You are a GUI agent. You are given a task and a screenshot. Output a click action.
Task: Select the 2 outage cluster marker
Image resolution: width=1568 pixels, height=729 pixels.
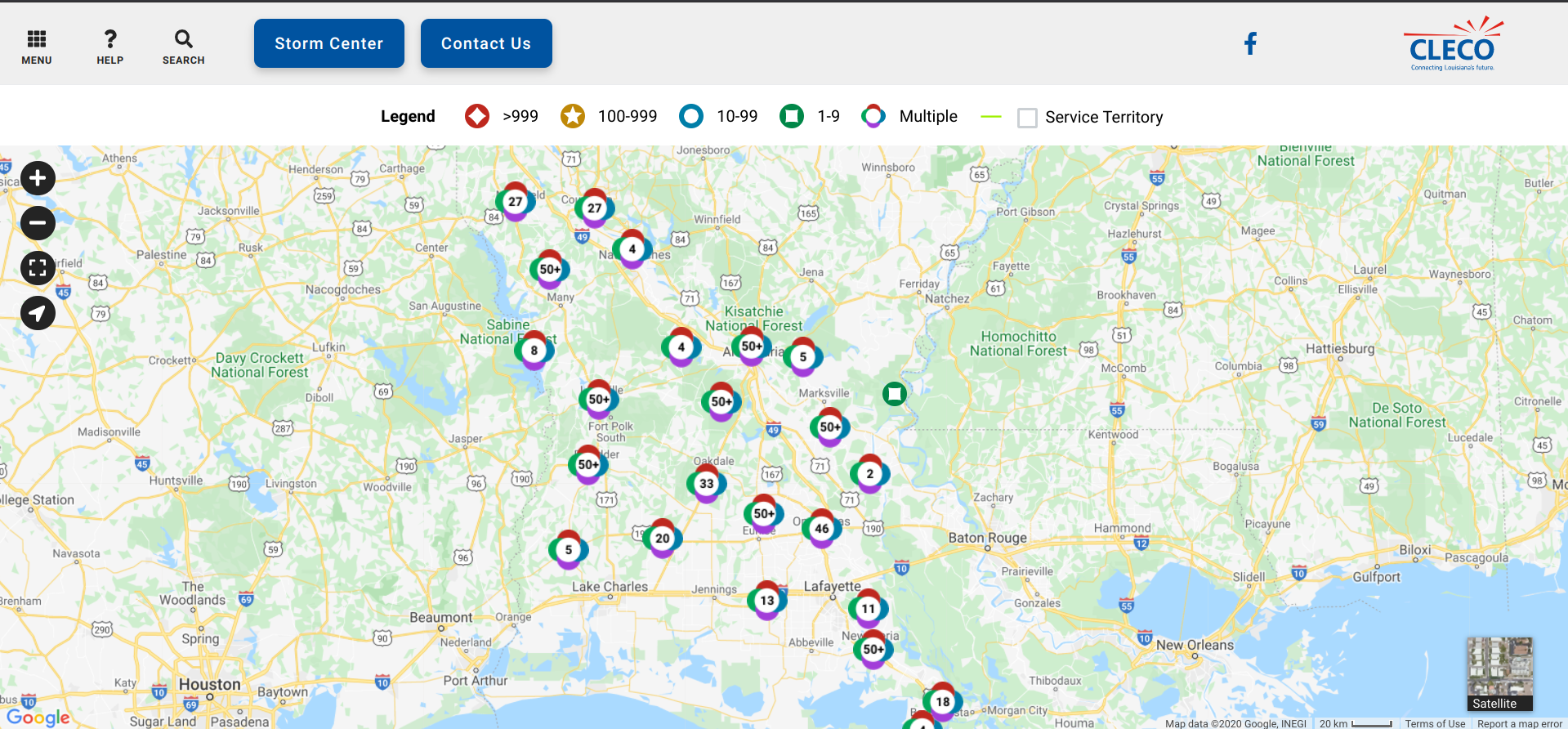870,474
